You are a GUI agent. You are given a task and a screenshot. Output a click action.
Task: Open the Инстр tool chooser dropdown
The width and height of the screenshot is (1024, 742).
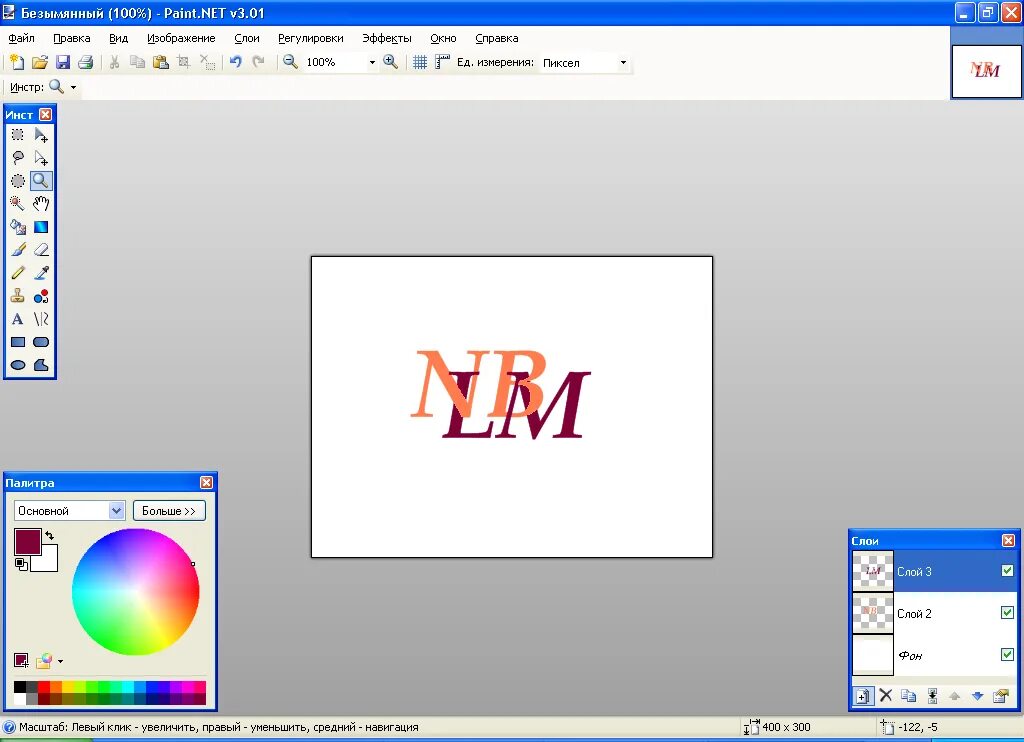(x=73, y=87)
